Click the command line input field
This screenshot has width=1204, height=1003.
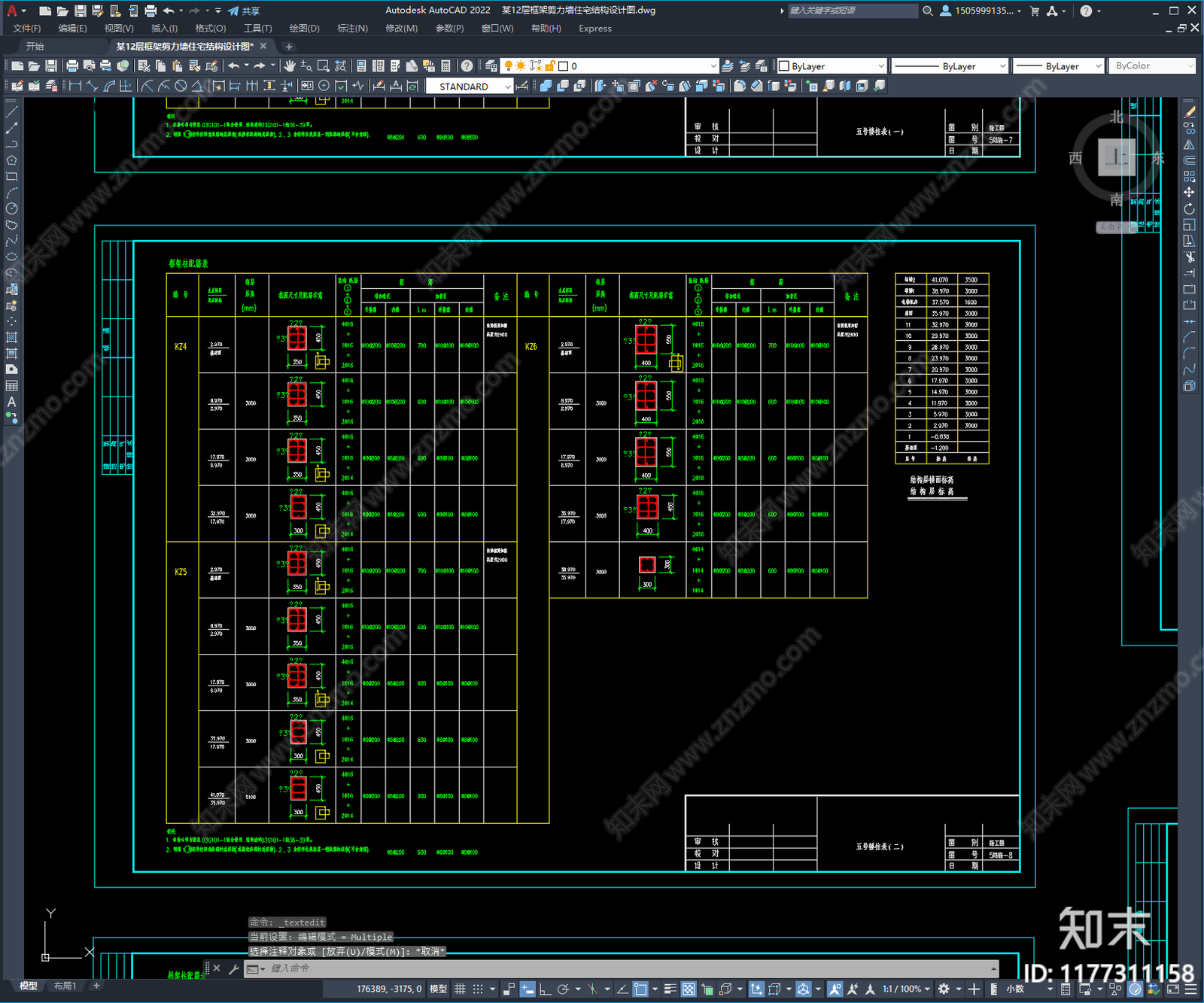628,968
